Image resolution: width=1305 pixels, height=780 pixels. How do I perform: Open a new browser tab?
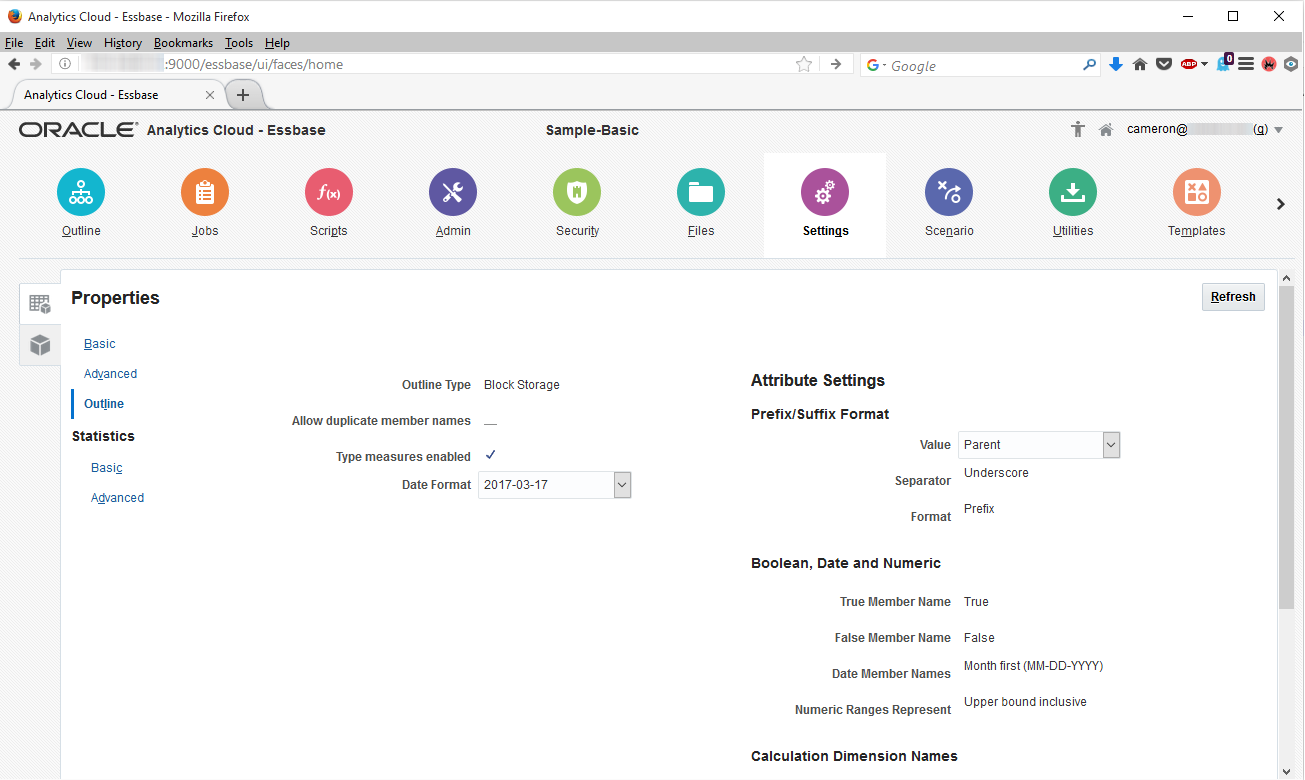(242, 95)
